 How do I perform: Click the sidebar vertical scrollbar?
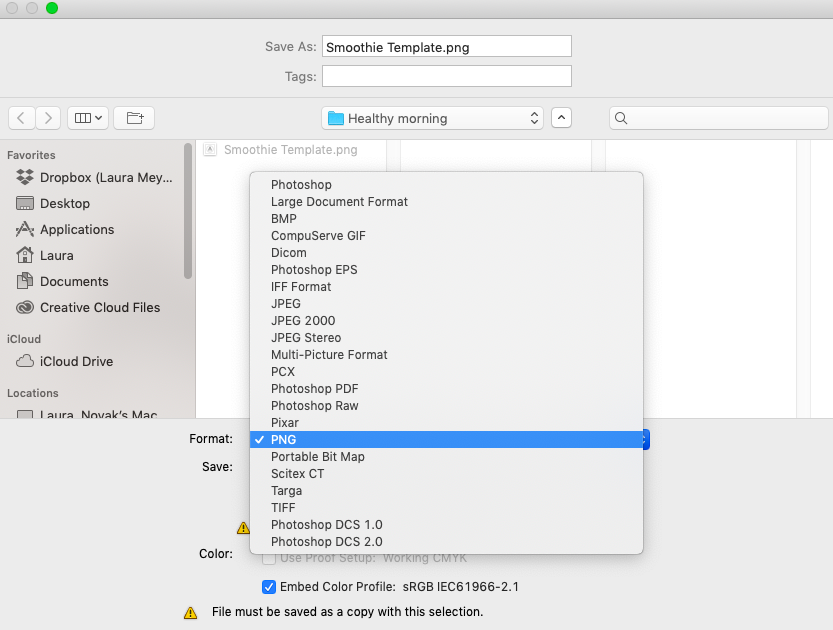coord(188,211)
